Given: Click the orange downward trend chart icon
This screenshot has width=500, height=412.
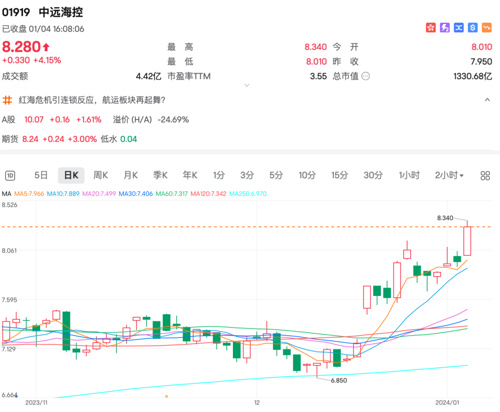Looking at the screenshot, I should (487, 27).
